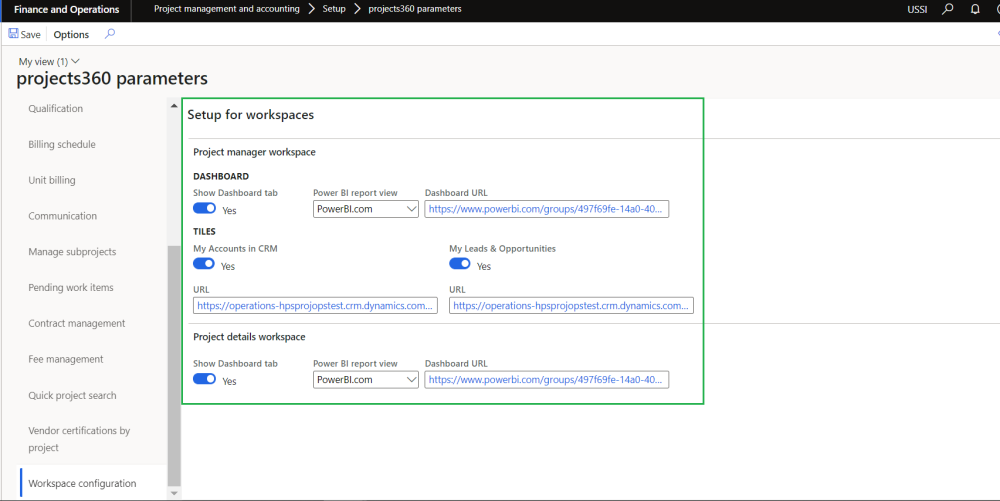Select the Contract management tab
1000x501 pixels.
tap(77, 323)
